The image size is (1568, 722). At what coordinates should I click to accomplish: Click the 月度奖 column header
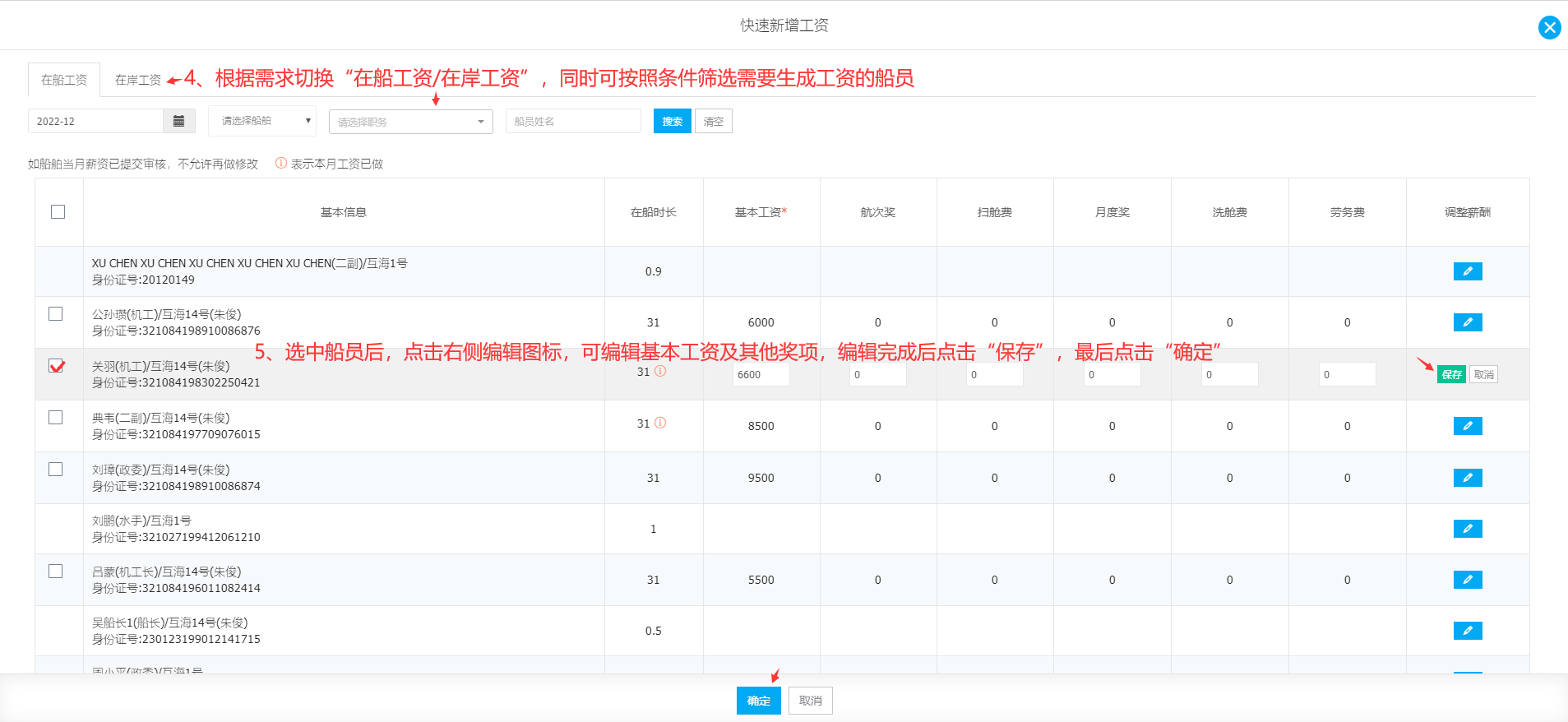tap(1112, 212)
